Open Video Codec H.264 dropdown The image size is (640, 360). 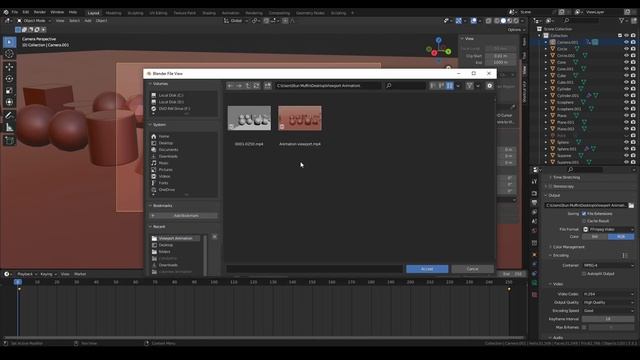click(x=608, y=294)
